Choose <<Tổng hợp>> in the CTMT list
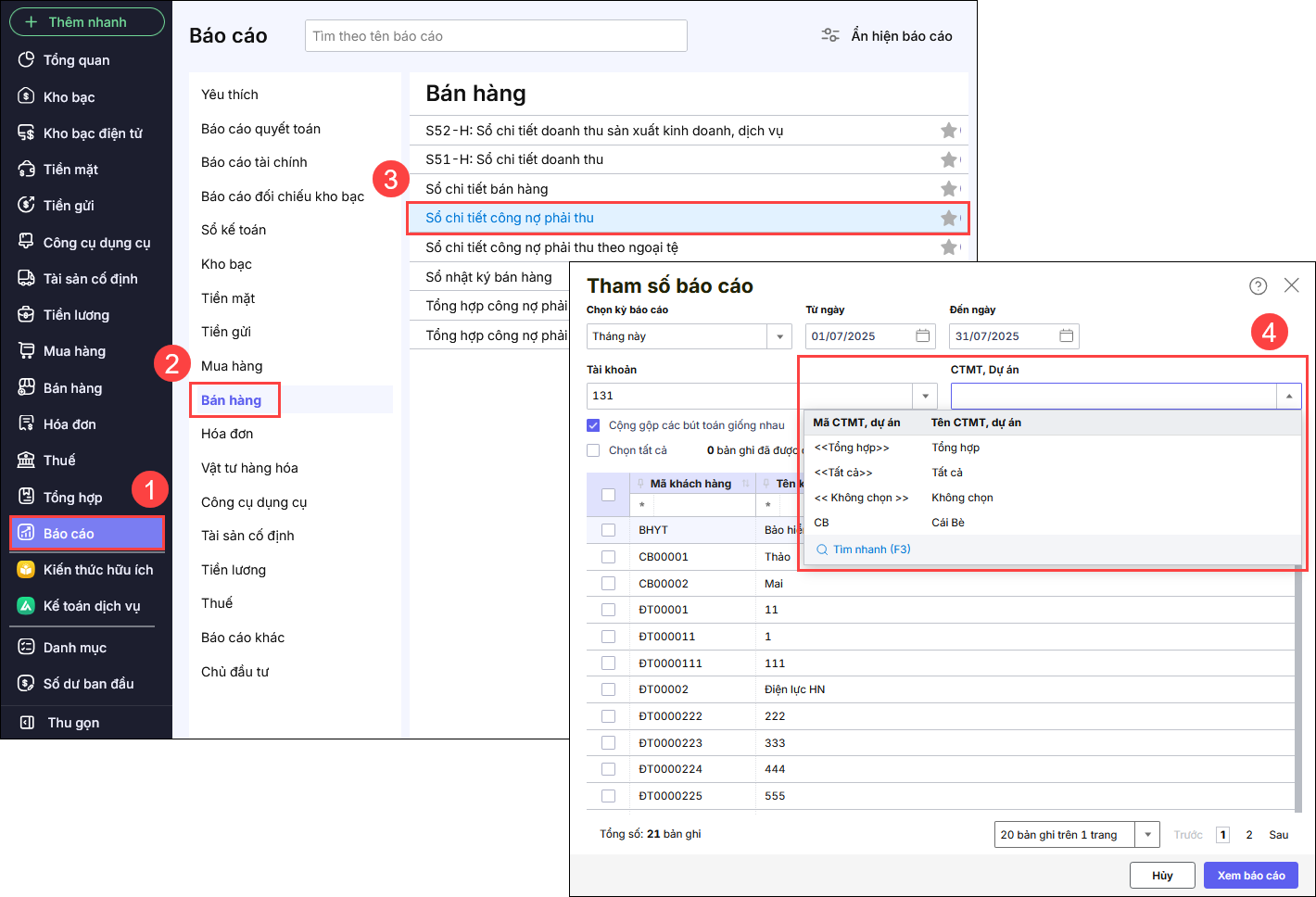Image resolution: width=1316 pixels, height=897 pixels. [1053, 448]
